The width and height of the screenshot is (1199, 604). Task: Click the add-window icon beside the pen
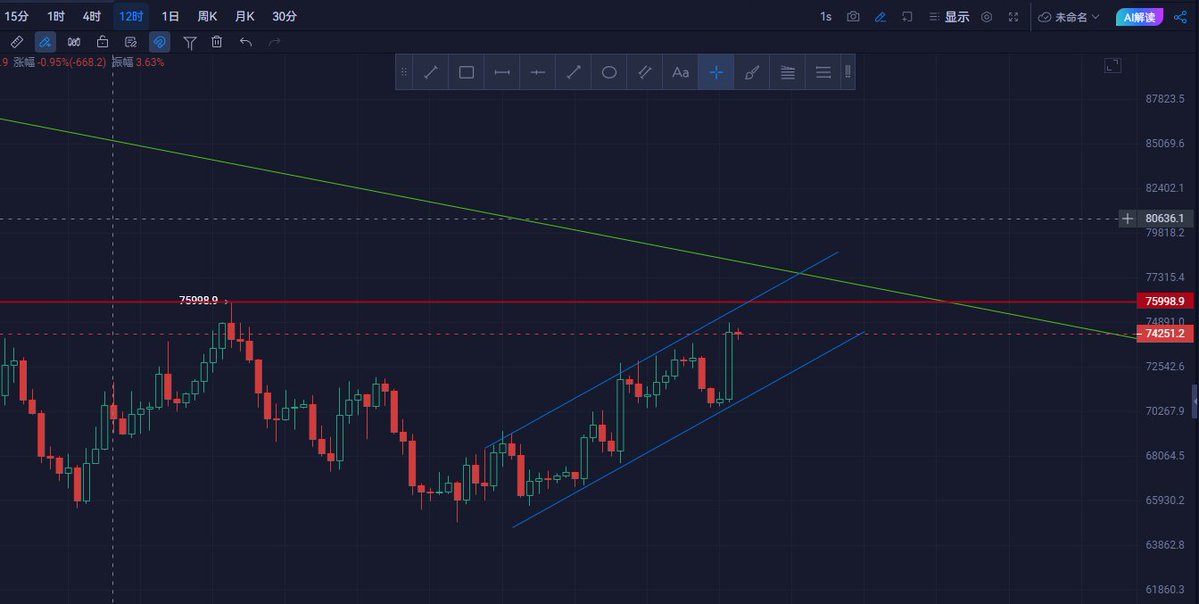(x=907, y=17)
